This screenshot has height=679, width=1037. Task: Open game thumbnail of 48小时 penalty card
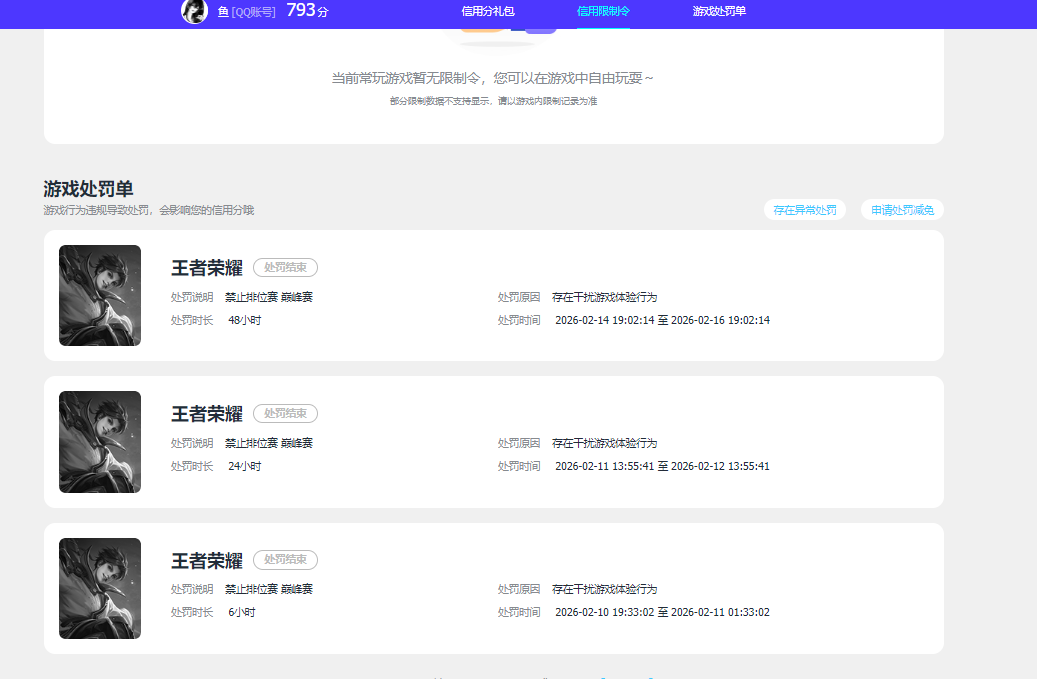(x=100, y=296)
